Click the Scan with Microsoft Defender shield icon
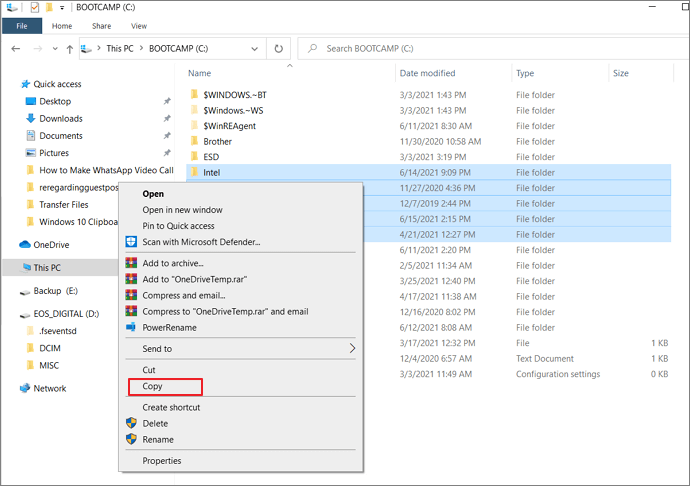Screen dimensions: 690x486 tap(131, 242)
